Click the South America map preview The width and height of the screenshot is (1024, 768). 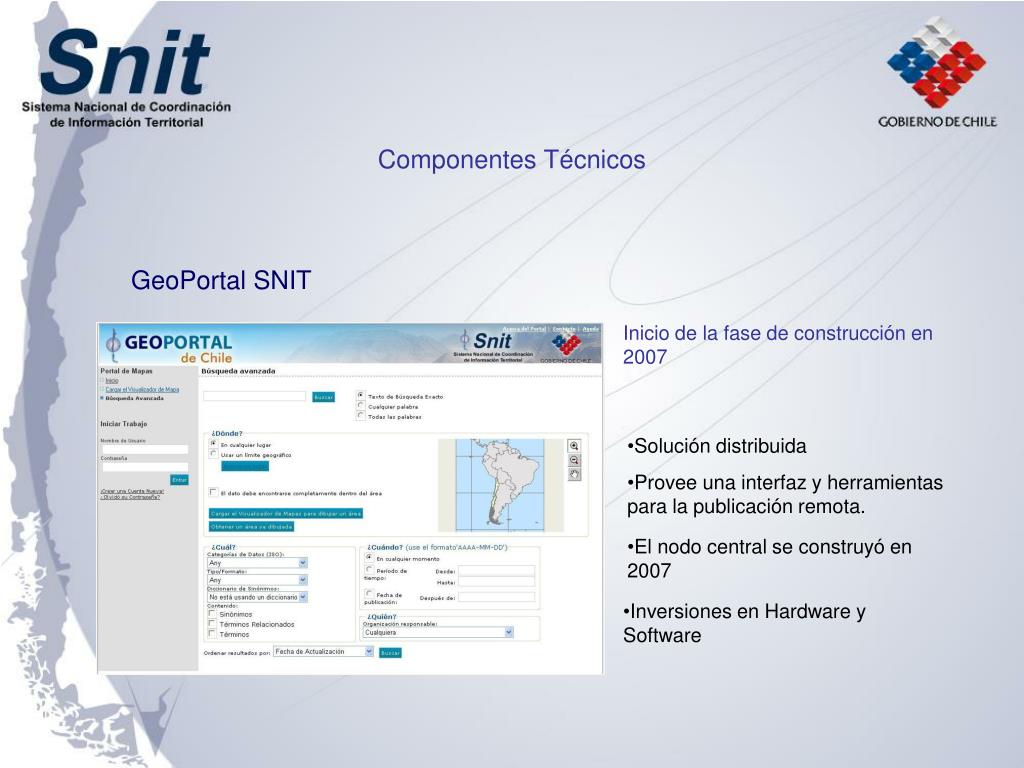[x=500, y=485]
